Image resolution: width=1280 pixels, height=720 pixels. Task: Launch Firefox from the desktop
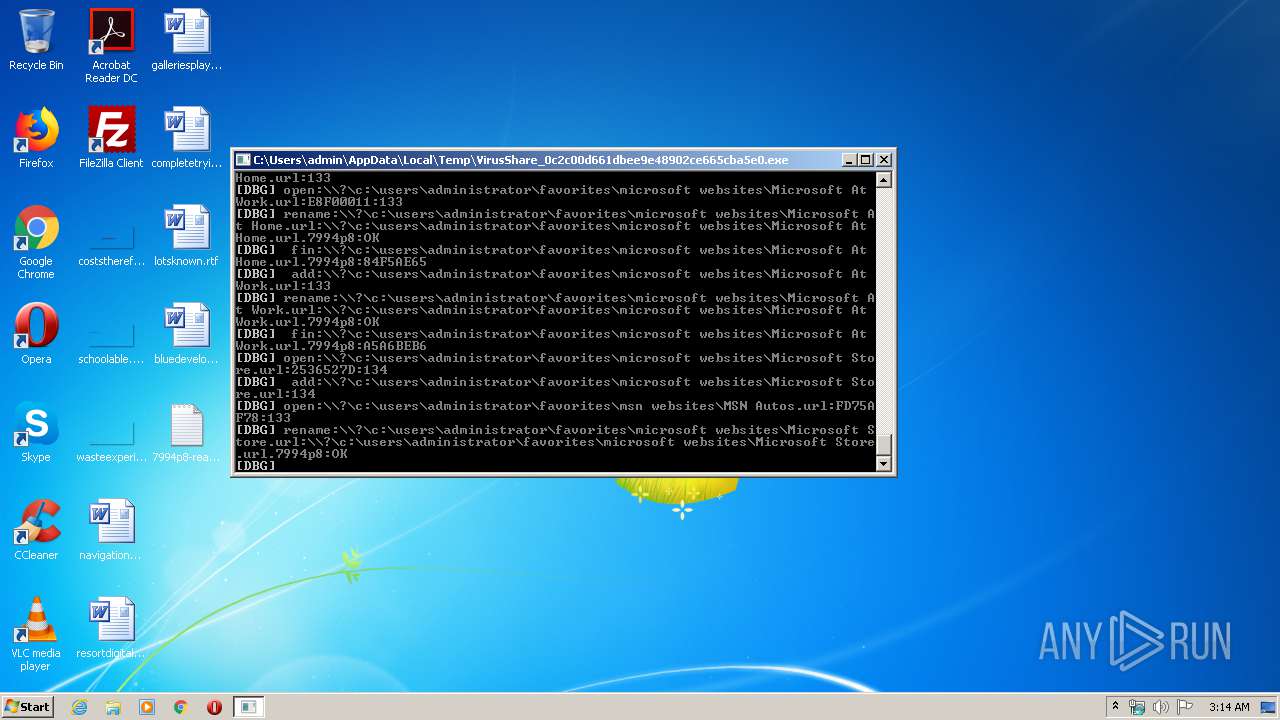[x=36, y=139]
